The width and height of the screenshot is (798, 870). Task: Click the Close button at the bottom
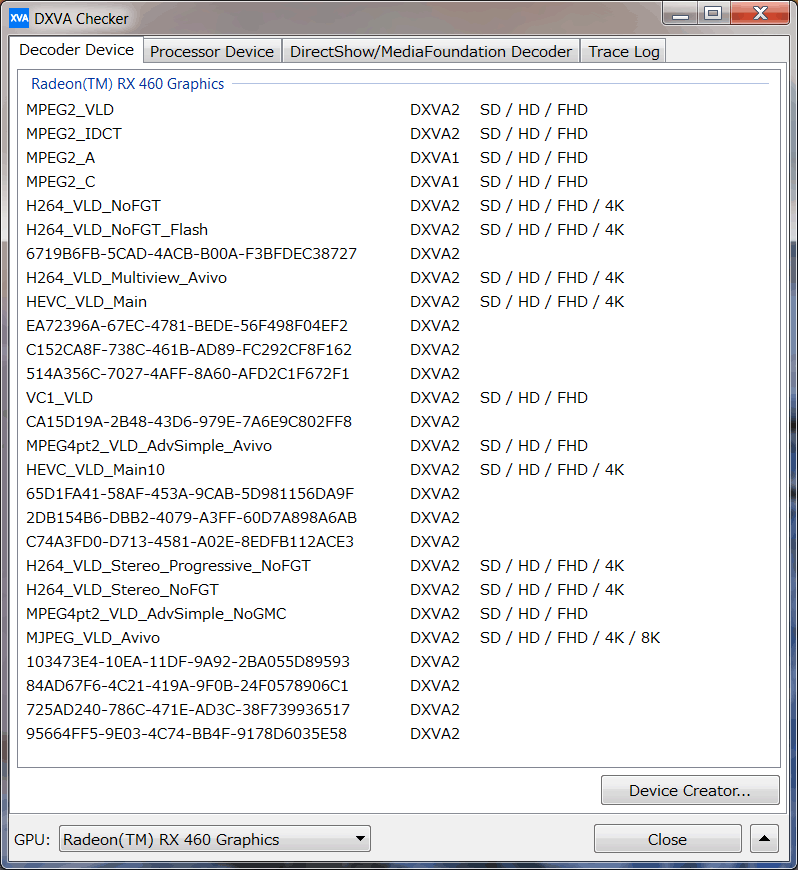[x=667, y=839]
